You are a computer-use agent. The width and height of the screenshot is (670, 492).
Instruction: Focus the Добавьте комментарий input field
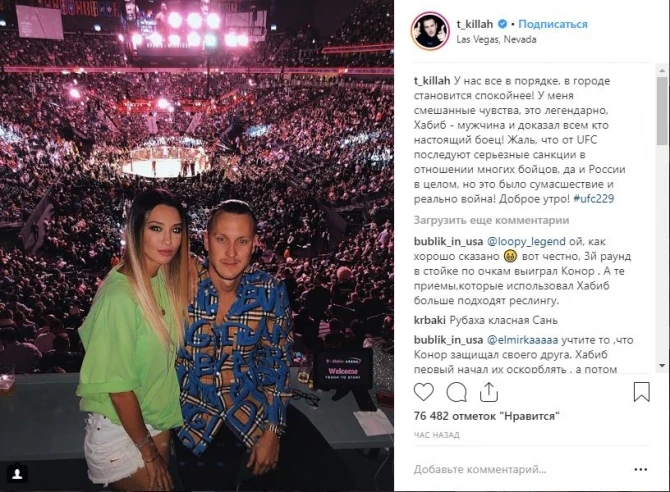[x=519, y=469]
